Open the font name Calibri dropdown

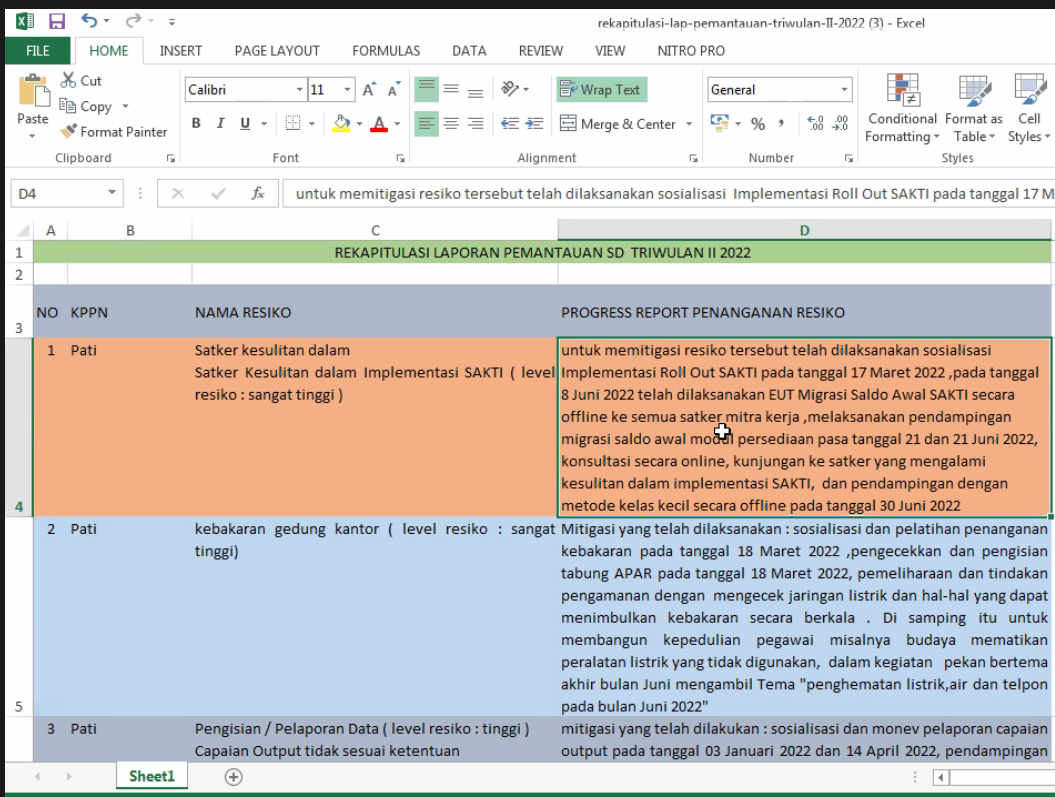(299, 89)
